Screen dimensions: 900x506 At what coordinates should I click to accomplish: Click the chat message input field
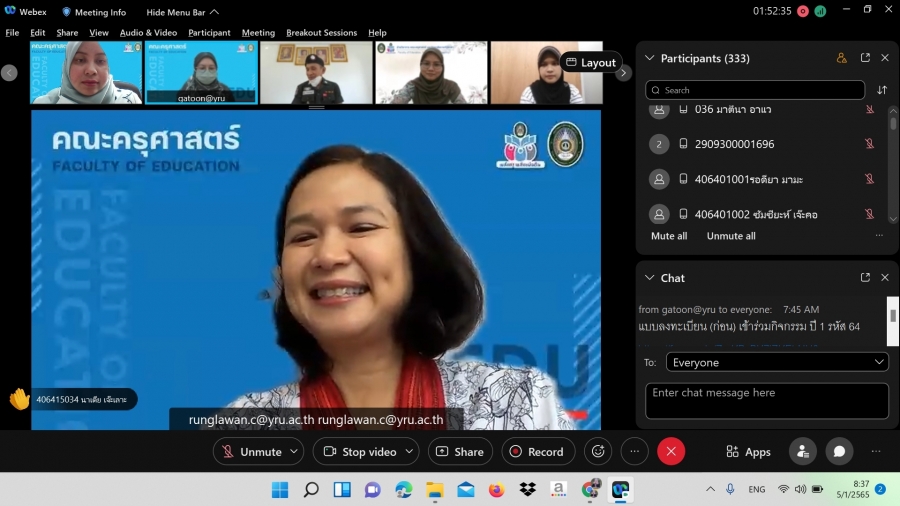[766, 400]
